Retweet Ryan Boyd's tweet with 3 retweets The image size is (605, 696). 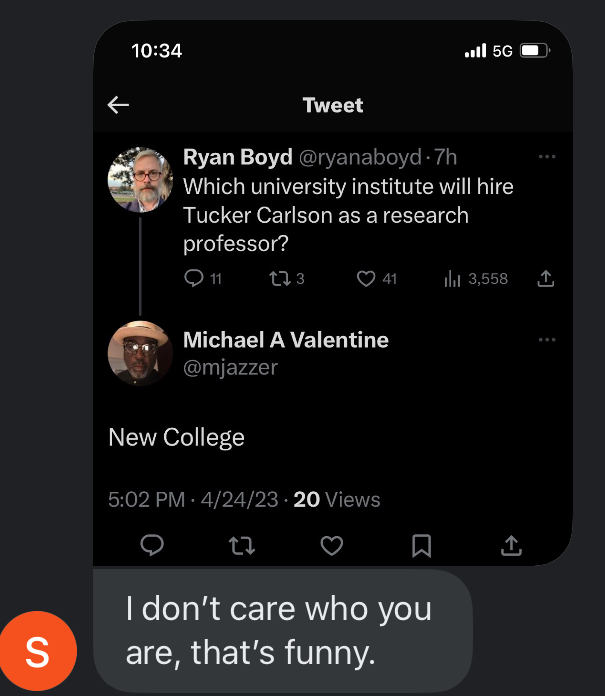click(x=279, y=279)
